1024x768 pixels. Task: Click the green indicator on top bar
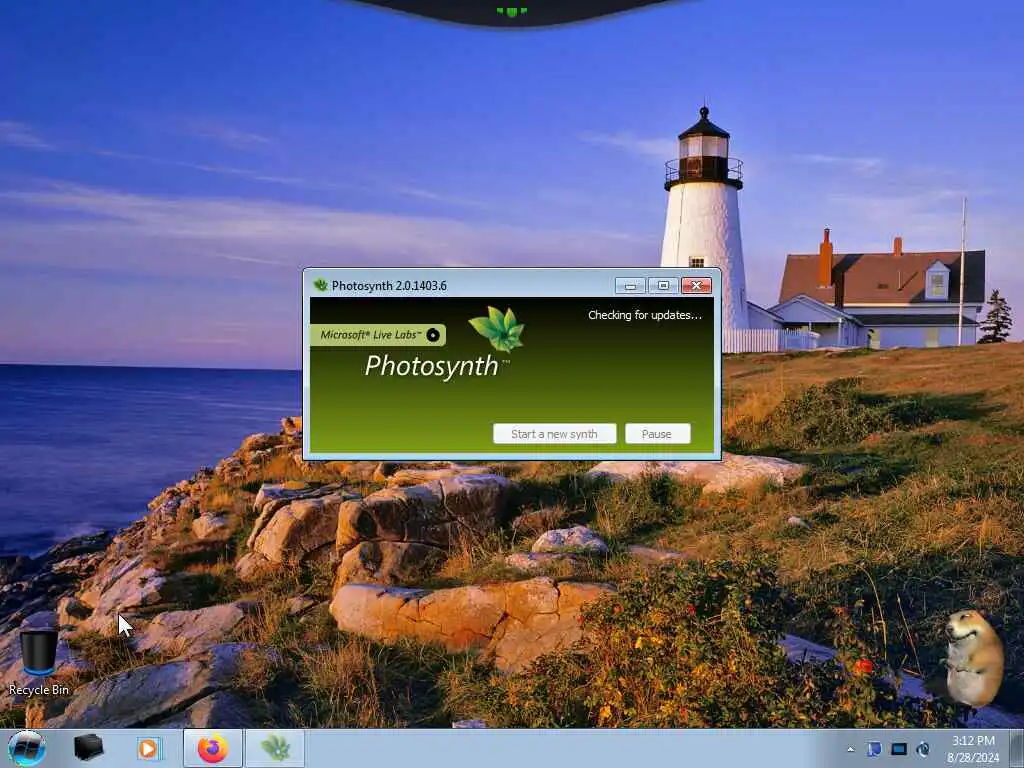[512, 11]
